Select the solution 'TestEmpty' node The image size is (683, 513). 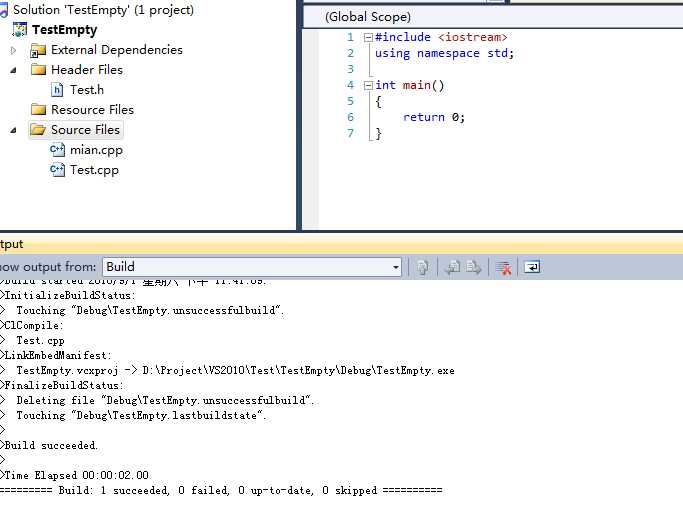coord(103,10)
